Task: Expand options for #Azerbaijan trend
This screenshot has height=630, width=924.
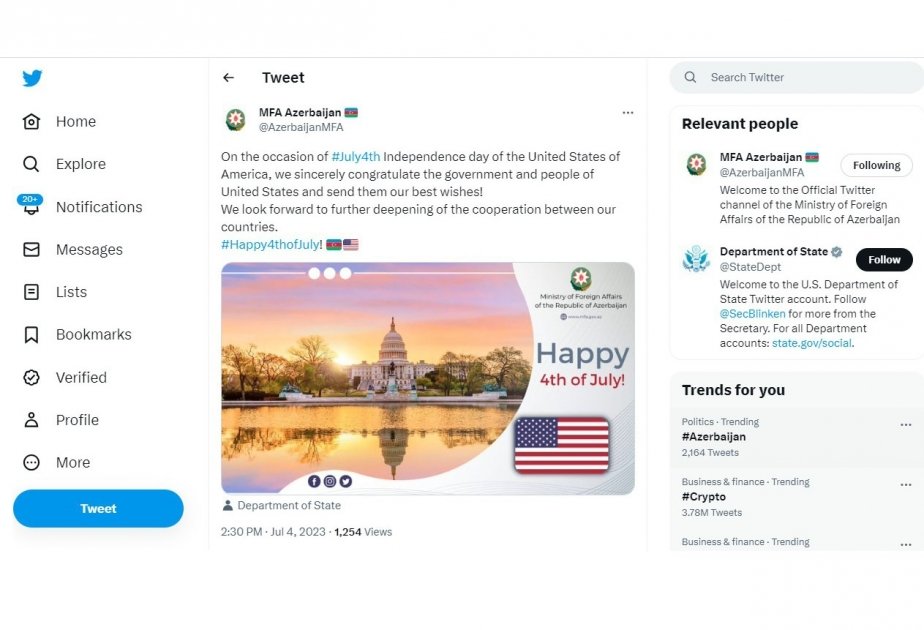Action: click(x=905, y=425)
